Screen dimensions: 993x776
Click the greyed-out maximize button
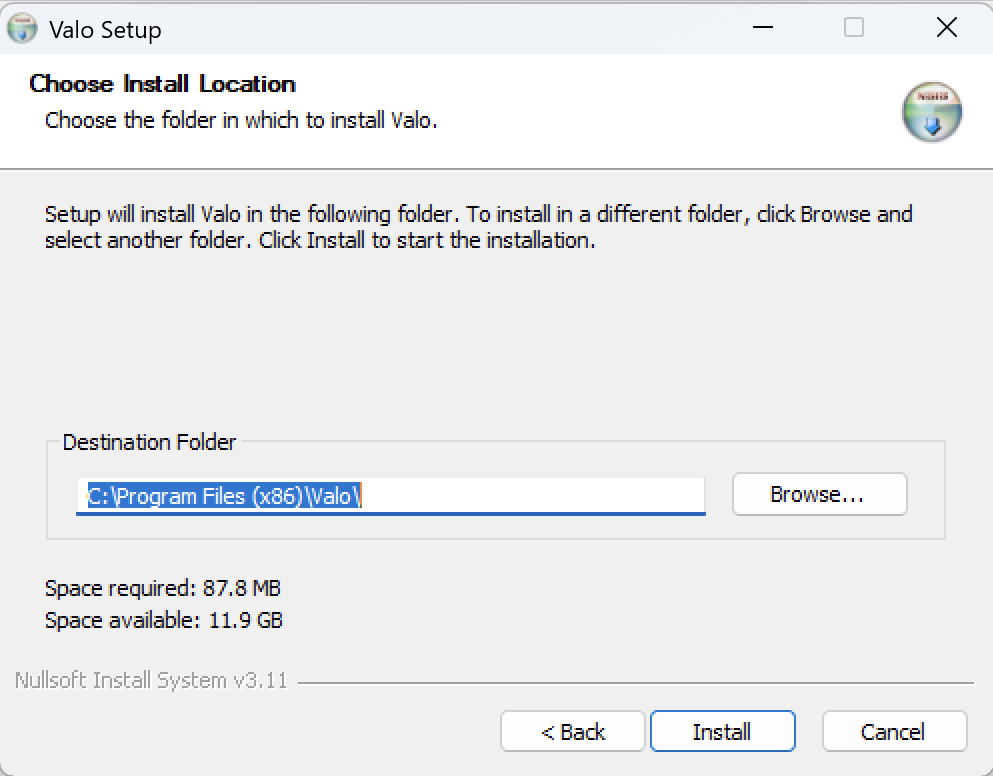point(854,28)
